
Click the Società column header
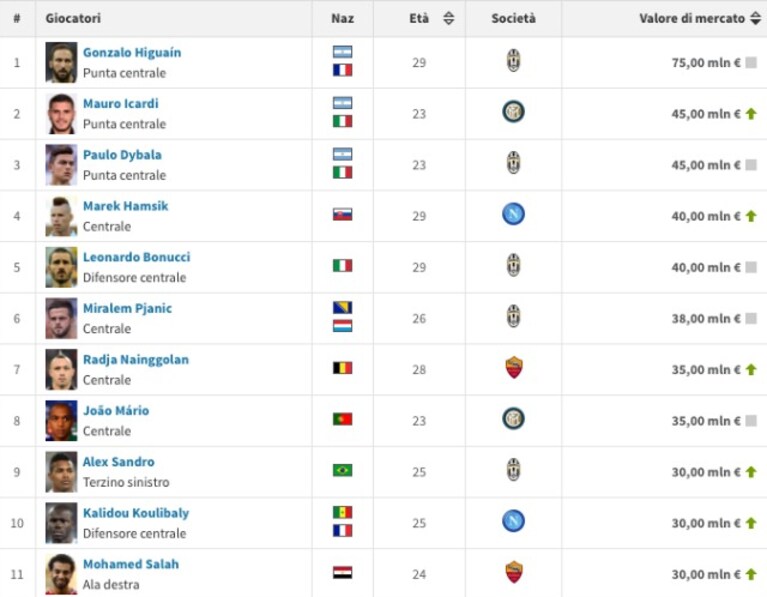click(x=513, y=19)
